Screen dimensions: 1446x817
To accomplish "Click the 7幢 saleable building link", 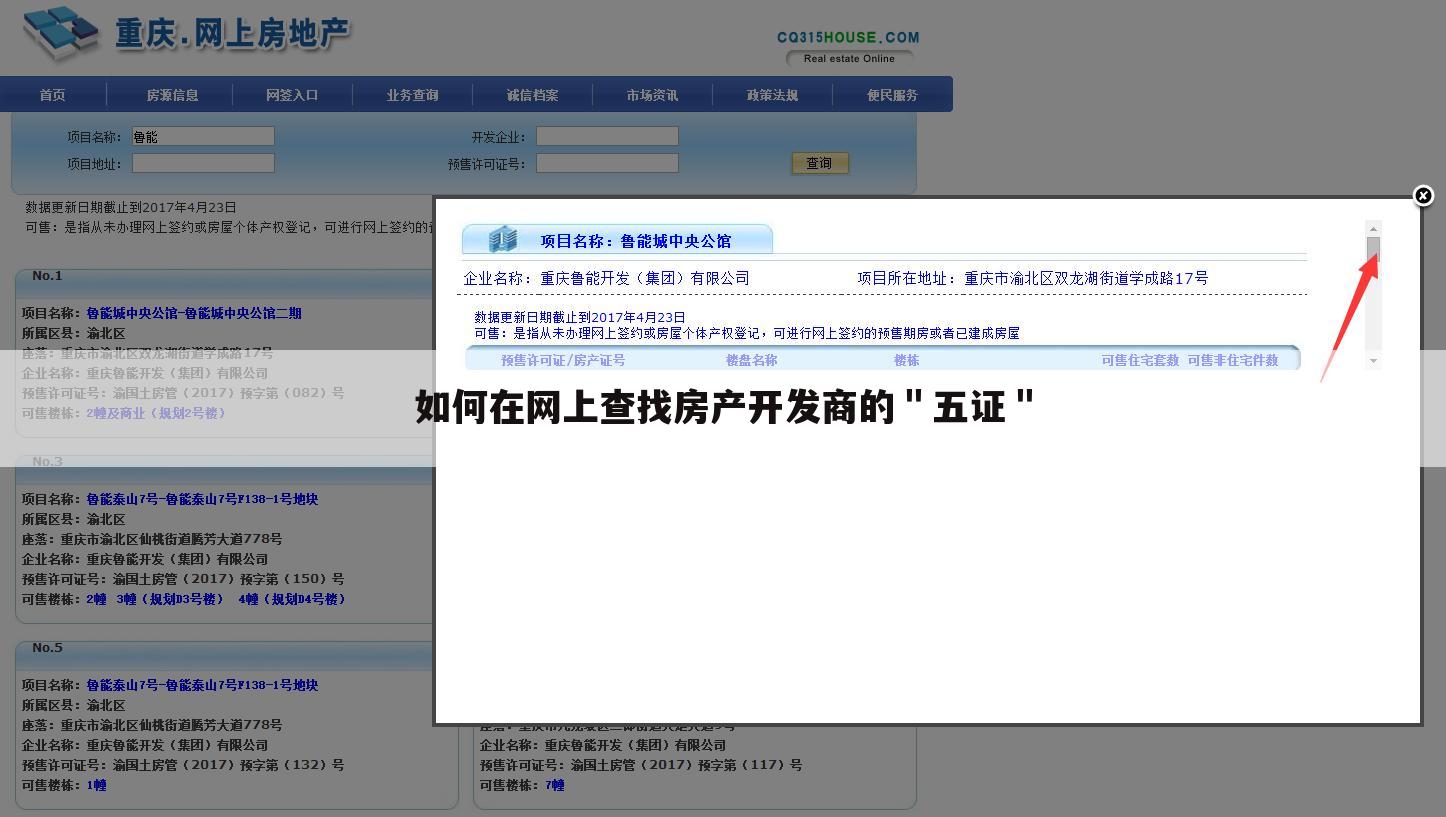I will tap(556, 785).
